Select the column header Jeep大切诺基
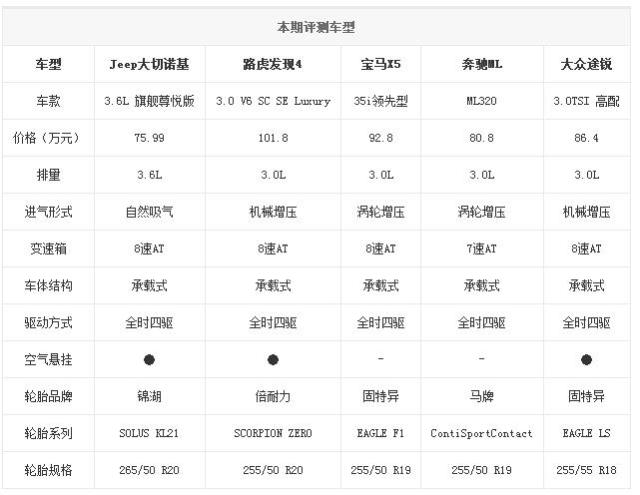The height and width of the screenshot is (495, 640). 149,64
